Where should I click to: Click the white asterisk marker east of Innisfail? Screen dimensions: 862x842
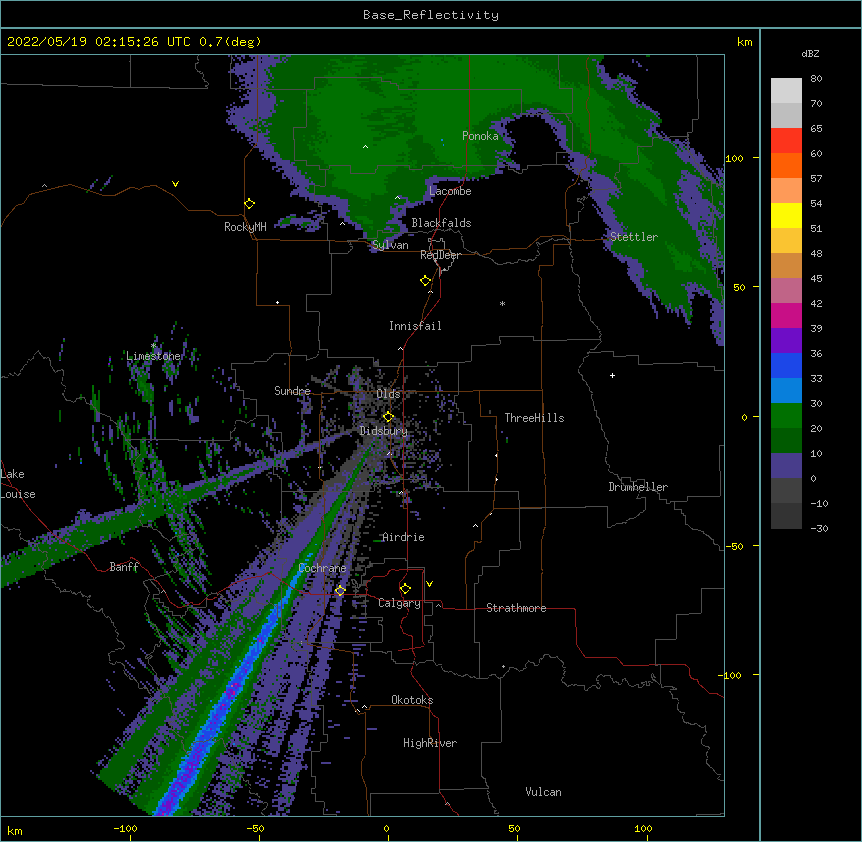click(x=502, y=304)
